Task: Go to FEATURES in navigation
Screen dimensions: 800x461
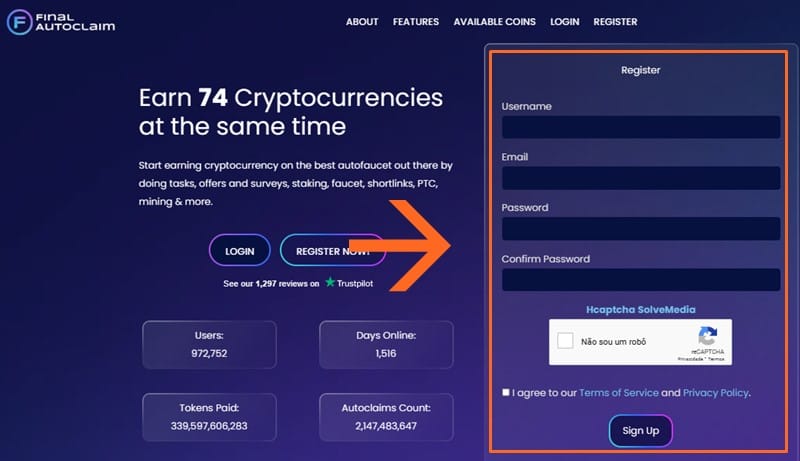Action: coord(415,22)
